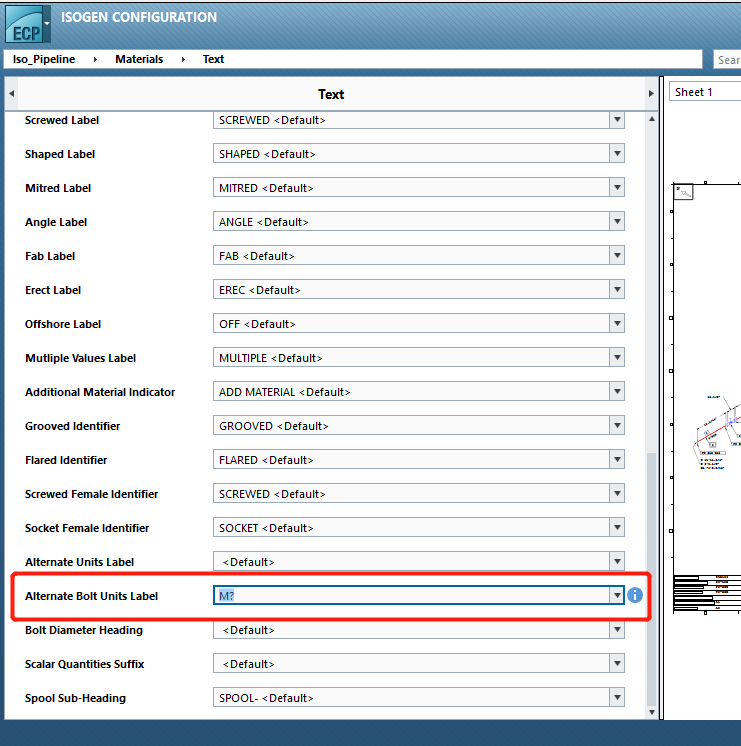The width and height of the screenshot is (741, 746).
Task: Go to Materials in the breadcrumb
Action: pos(139,59)
